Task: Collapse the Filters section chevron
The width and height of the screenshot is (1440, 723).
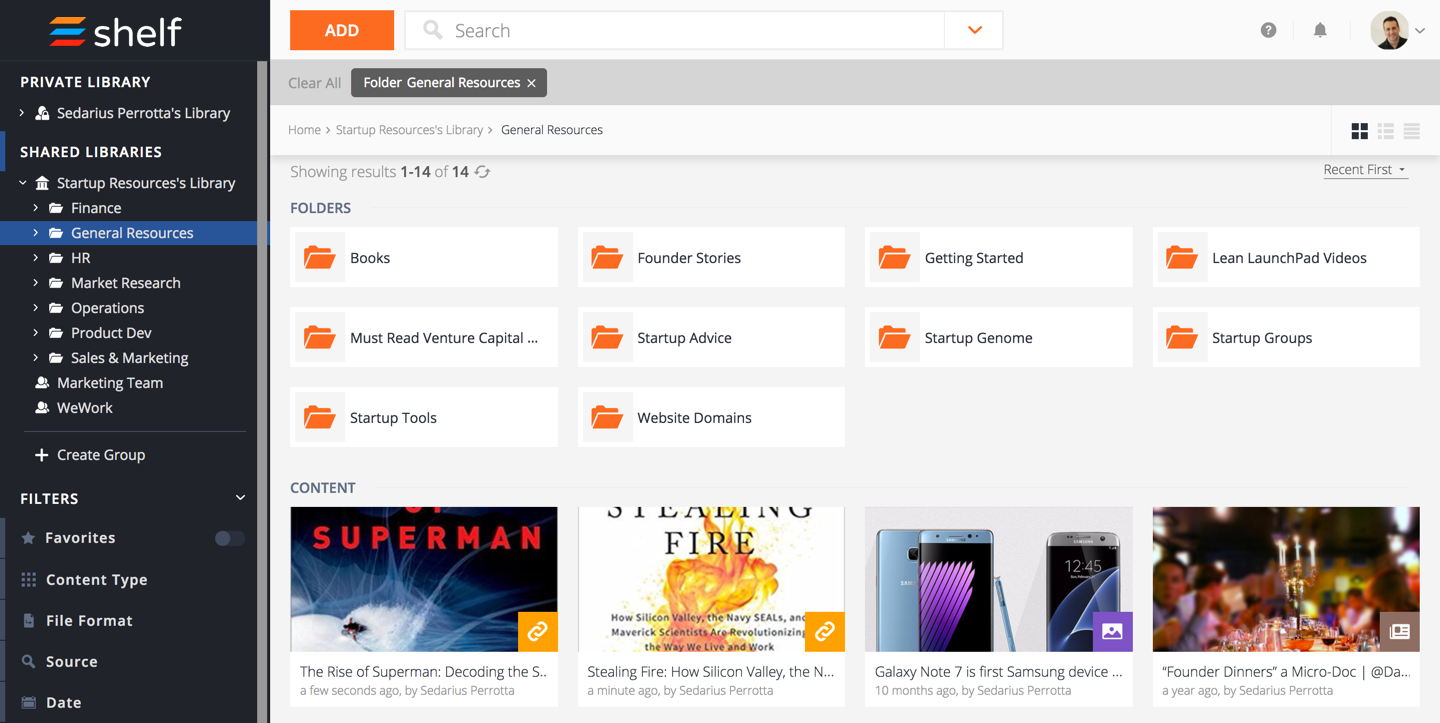Action: tap(240, 498)
